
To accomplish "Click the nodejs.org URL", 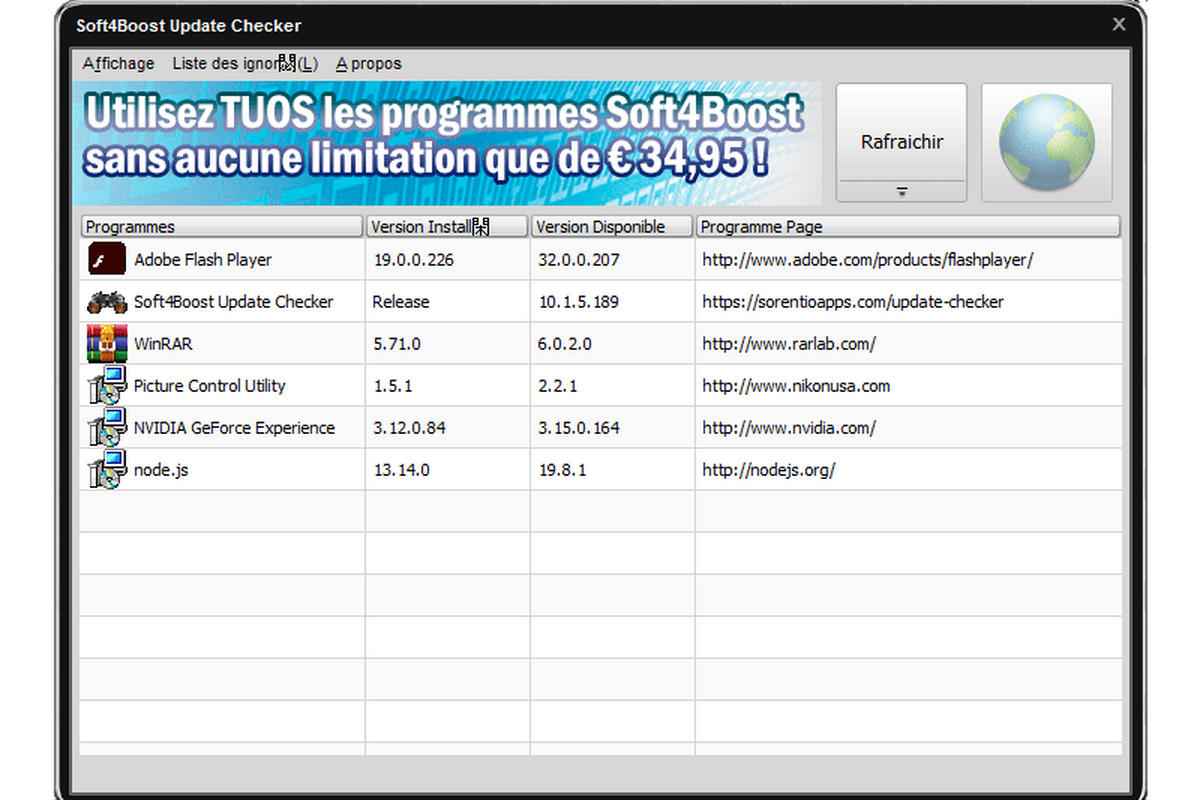I will 769,470.
